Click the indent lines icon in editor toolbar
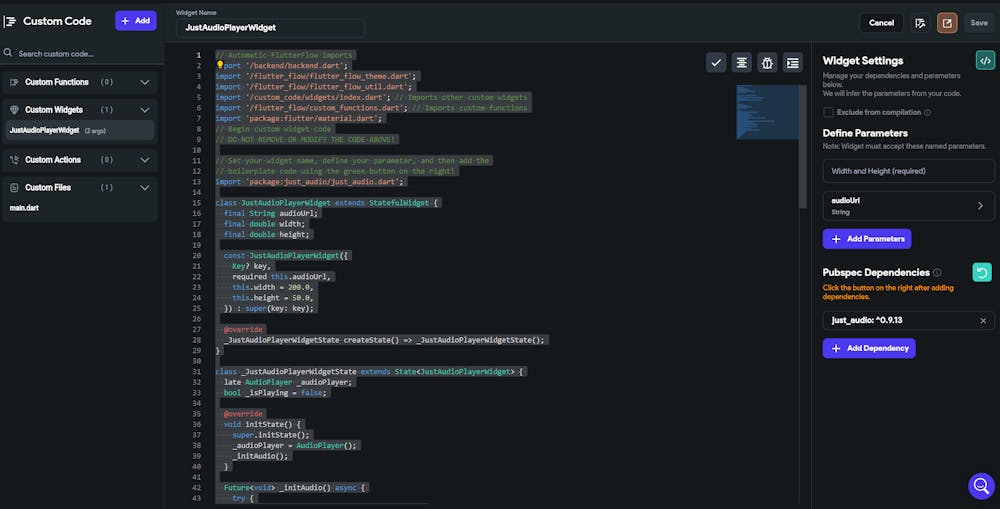This screenshot has height=509, width=1000. (793, 62)
